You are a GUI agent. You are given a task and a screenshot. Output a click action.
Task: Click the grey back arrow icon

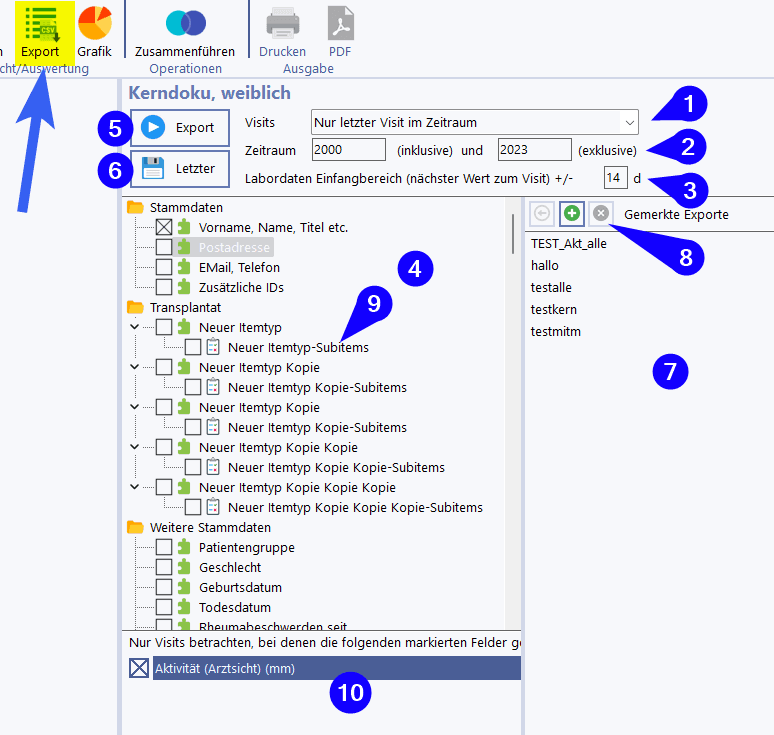click(542, 214)
